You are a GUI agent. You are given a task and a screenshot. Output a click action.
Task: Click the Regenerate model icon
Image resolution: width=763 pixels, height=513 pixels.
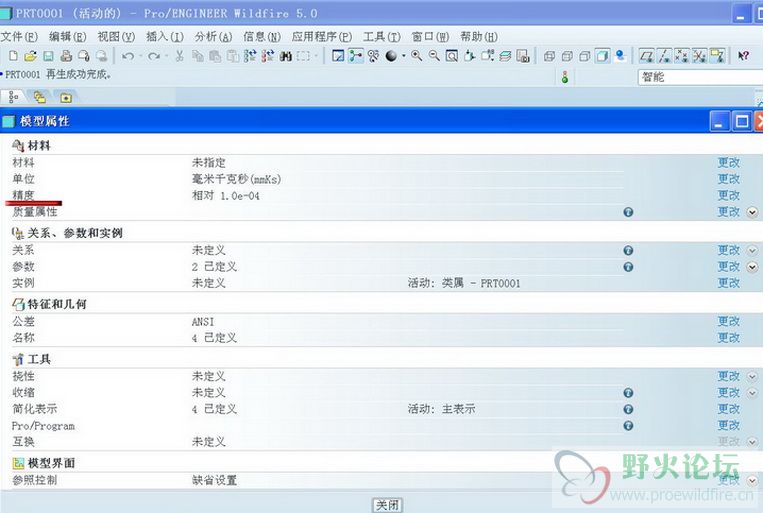pos(250,56)
